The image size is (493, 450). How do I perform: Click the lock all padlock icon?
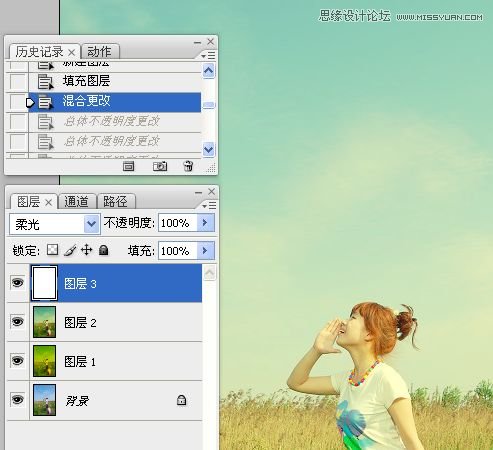click(104, 250)
